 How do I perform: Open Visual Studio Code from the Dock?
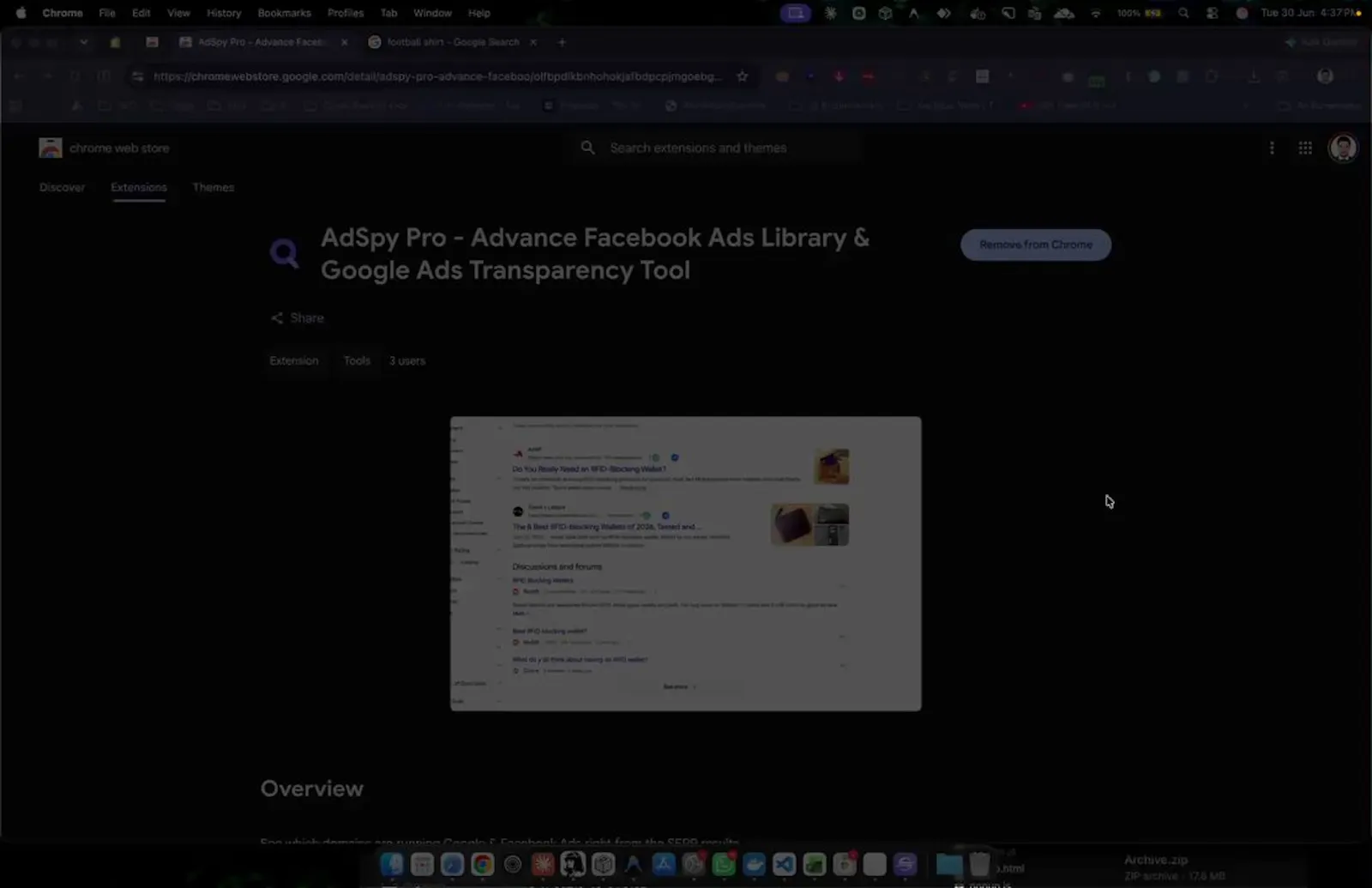pyautogui.click(x=784, y=864)
